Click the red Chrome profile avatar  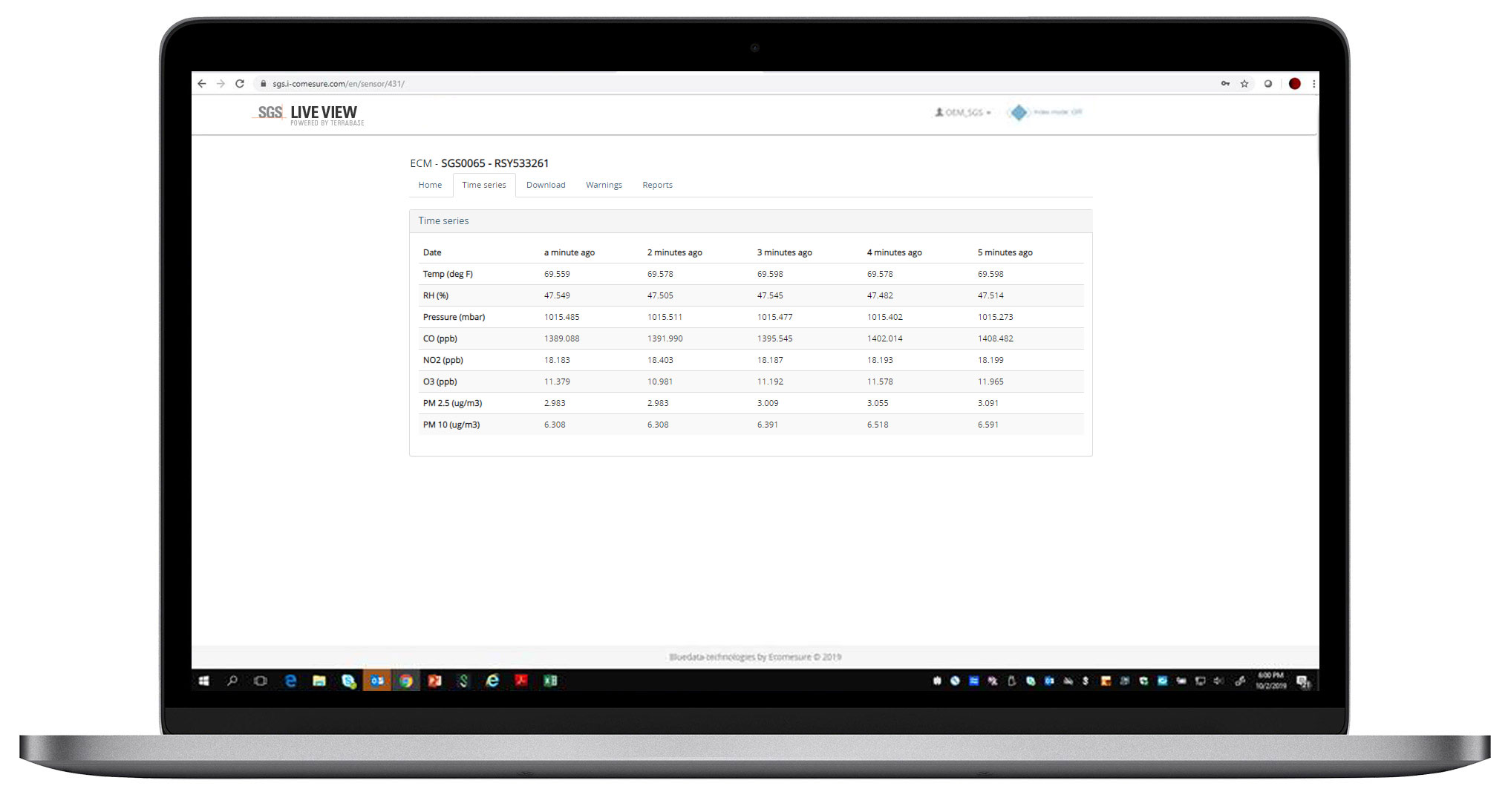coord(1294,84)
